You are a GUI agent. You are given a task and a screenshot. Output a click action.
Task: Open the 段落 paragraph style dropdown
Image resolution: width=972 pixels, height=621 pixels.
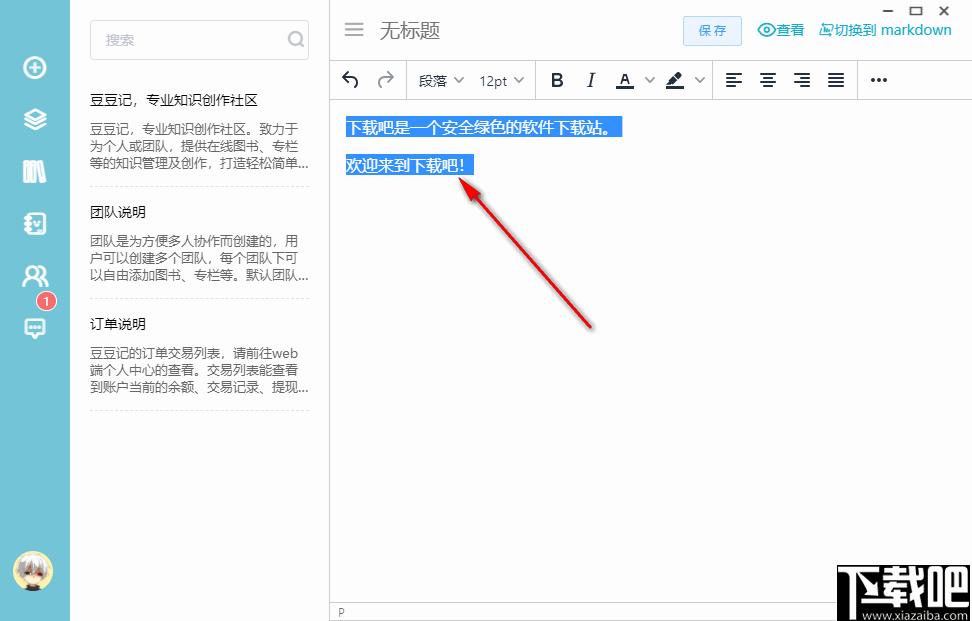[x=441, y=81]
